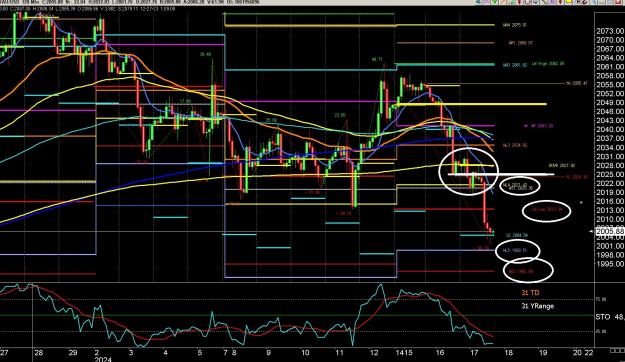Select the STO stochastic value readout

[x=610, y=317]
